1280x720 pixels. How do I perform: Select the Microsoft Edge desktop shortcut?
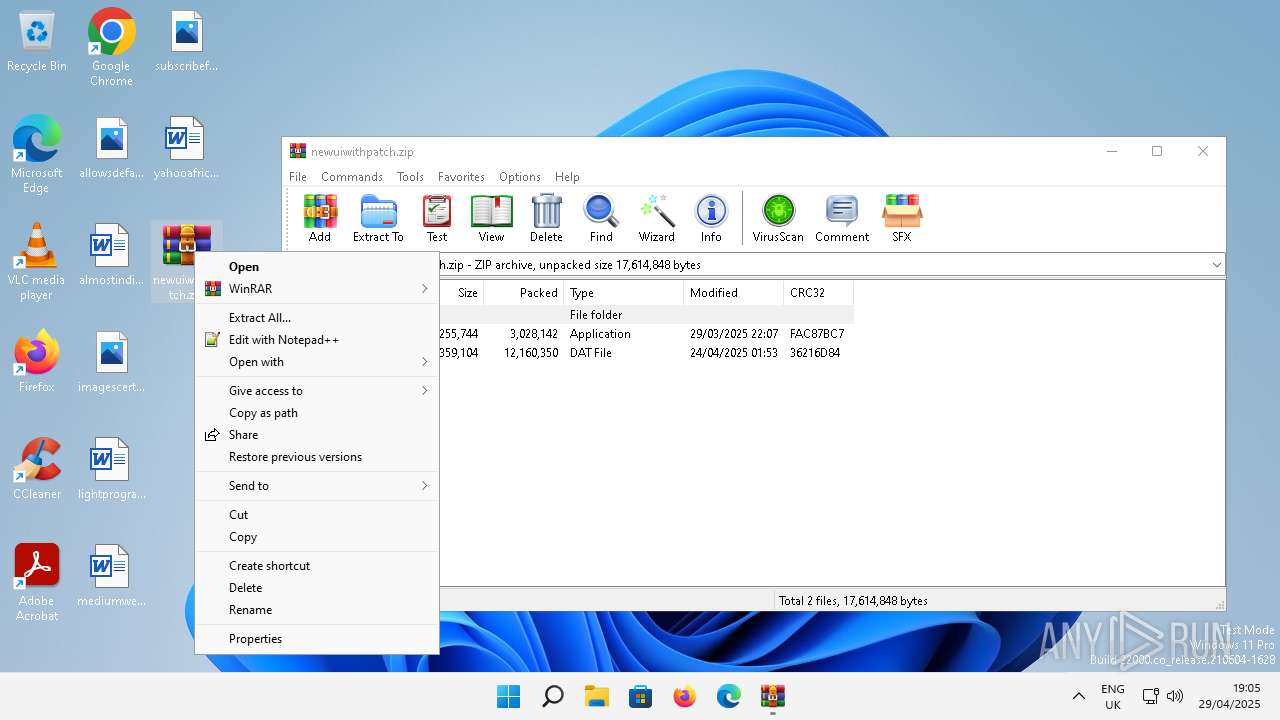[37, 154]
